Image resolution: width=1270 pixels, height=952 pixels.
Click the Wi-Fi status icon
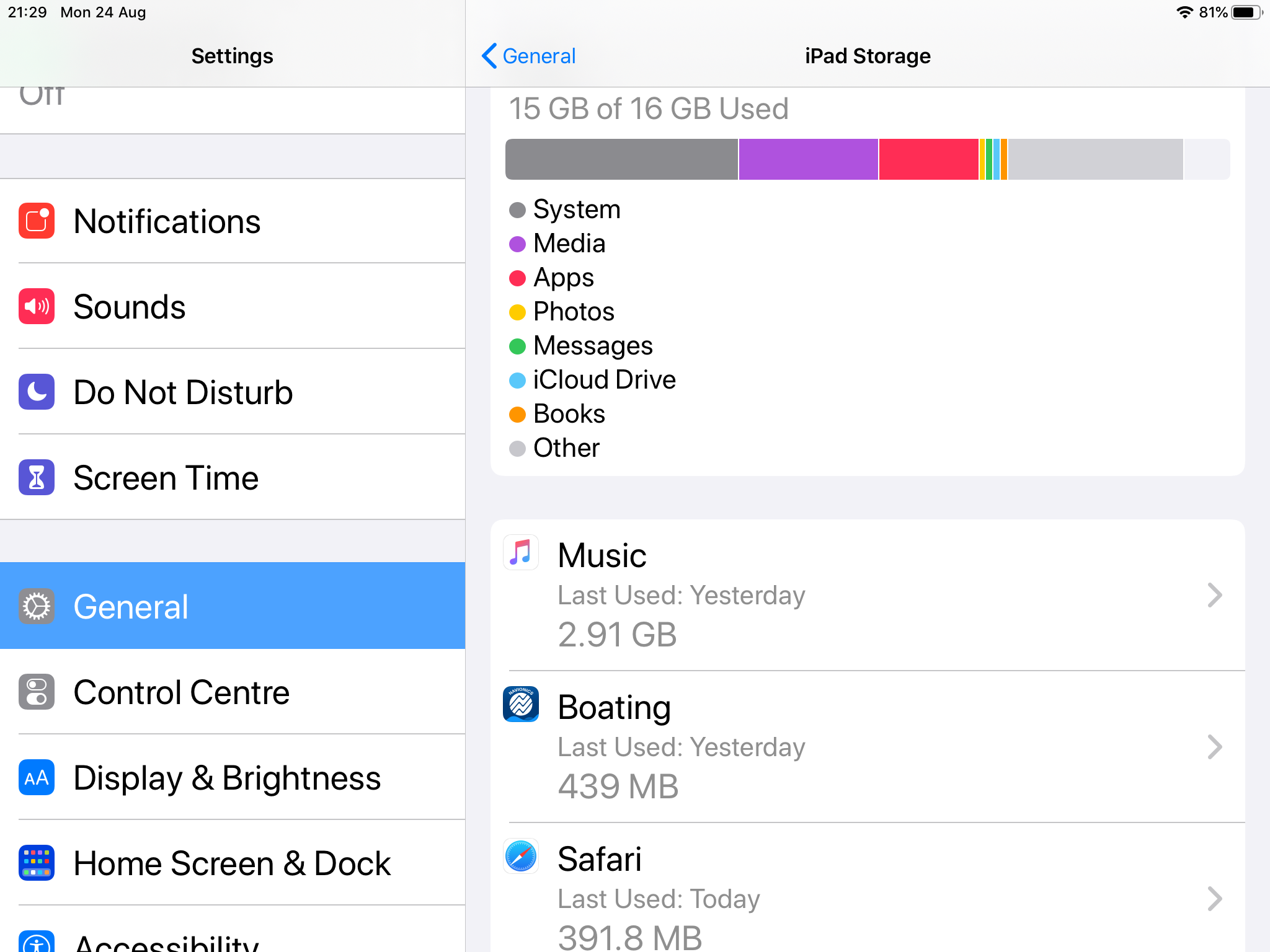click(x=1185, y=12)
